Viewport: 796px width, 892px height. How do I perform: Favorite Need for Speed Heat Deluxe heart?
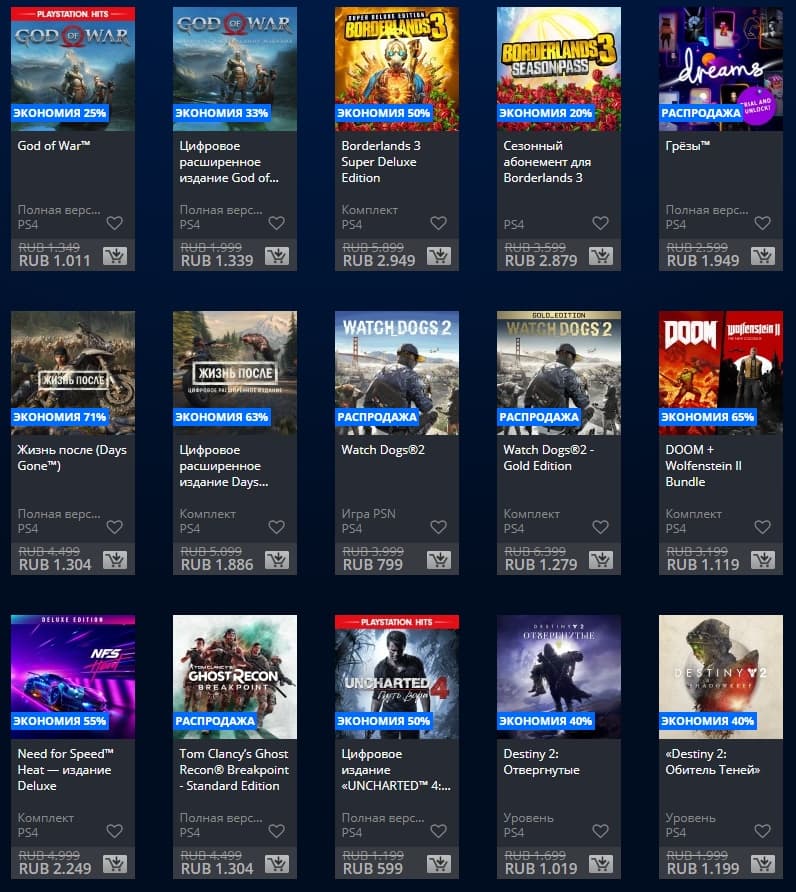pyautogui.click(x=114, y=831)
